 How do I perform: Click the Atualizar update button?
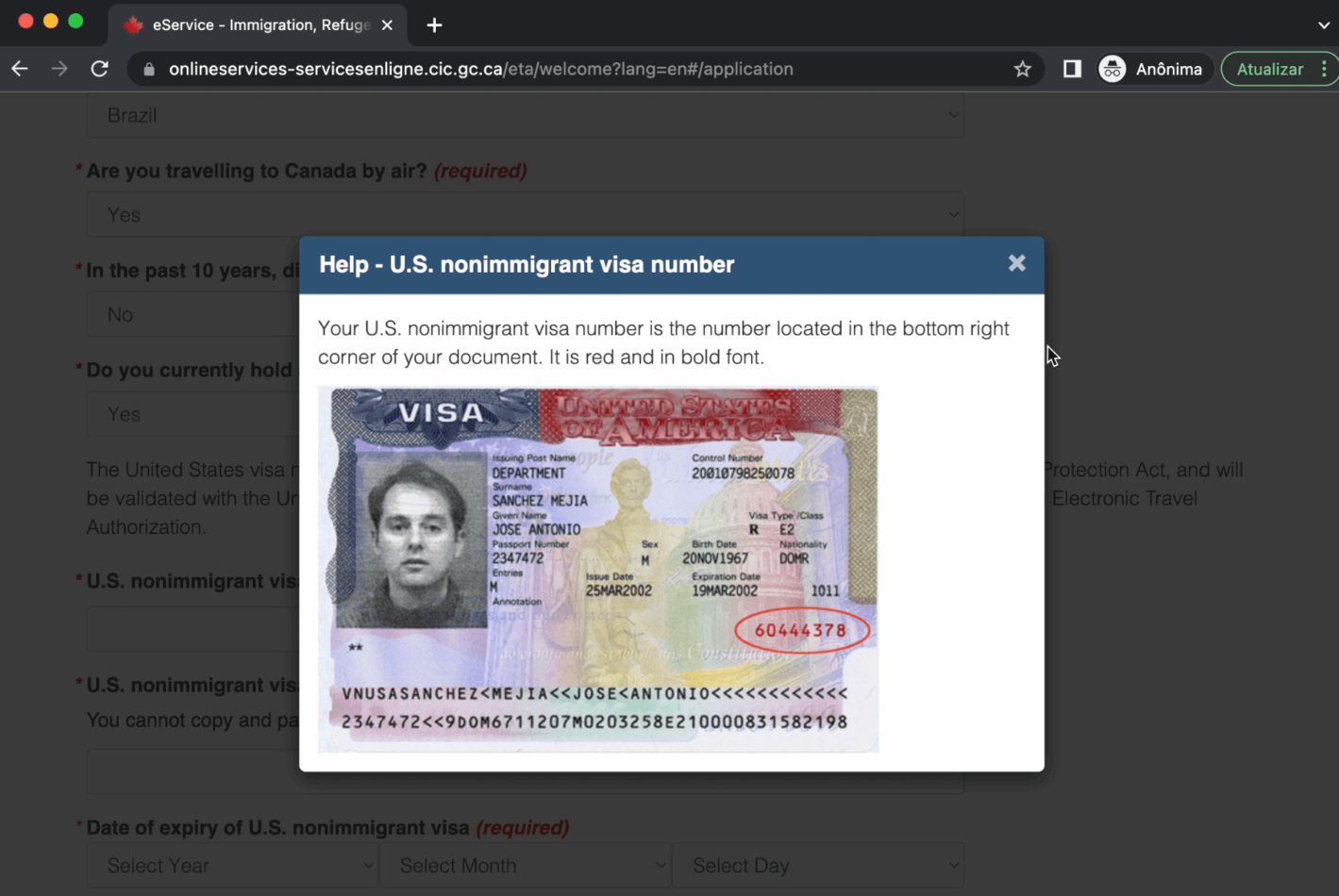[1270, 69]
